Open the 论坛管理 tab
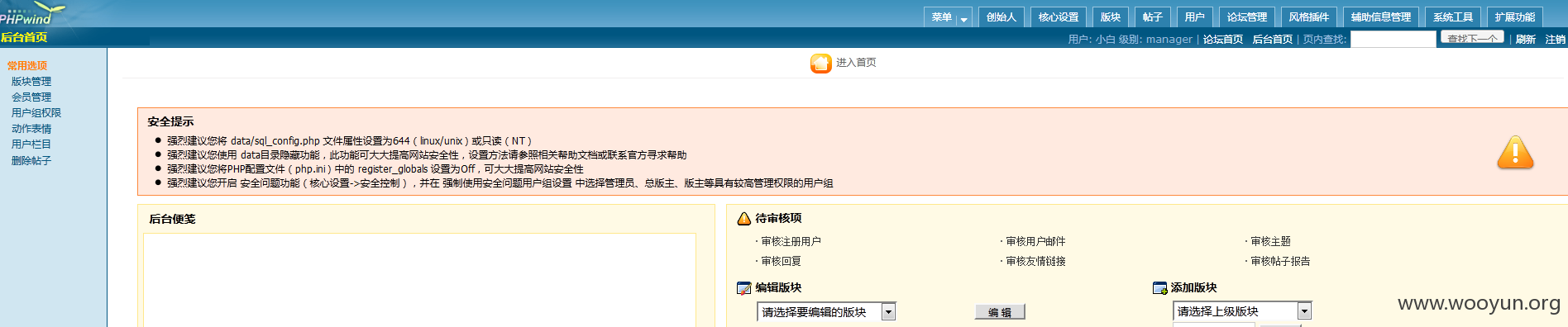This screenshot has height=327, width=1568. [1247, 17]
